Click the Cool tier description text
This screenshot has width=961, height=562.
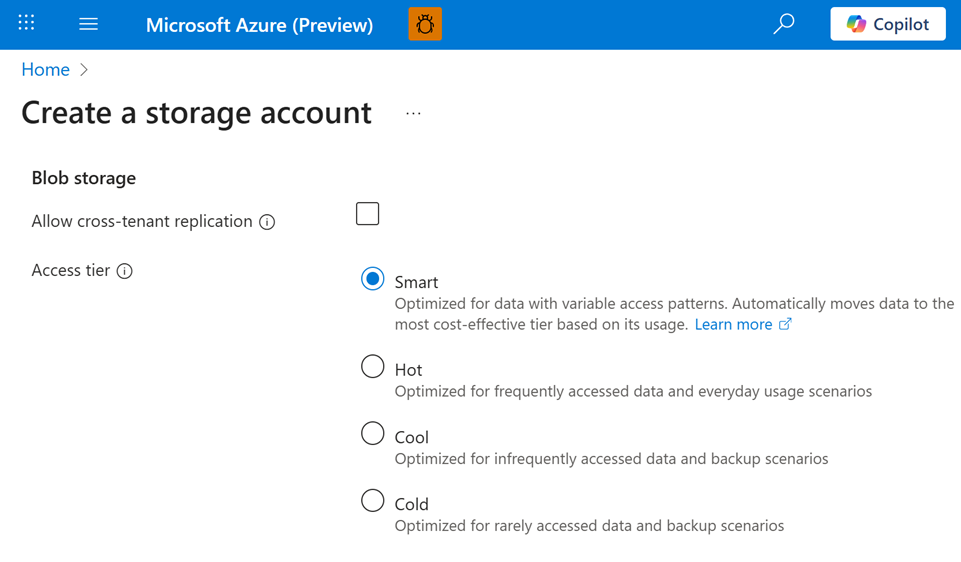coord(611,458)
